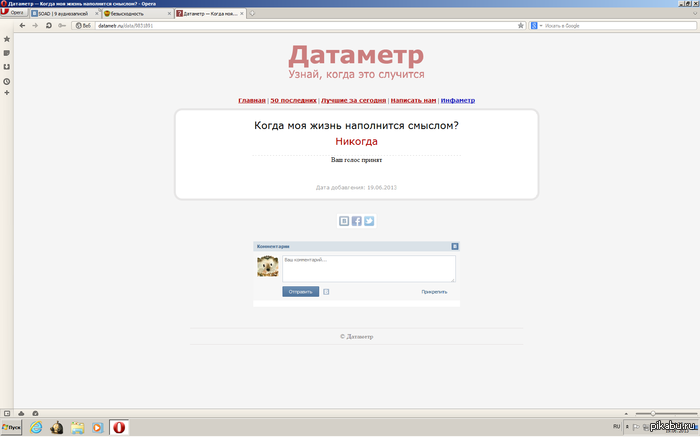The height and width of the screenshot is (437, 700).
Task: Share via Facebook icon
Action: point(356,221)
